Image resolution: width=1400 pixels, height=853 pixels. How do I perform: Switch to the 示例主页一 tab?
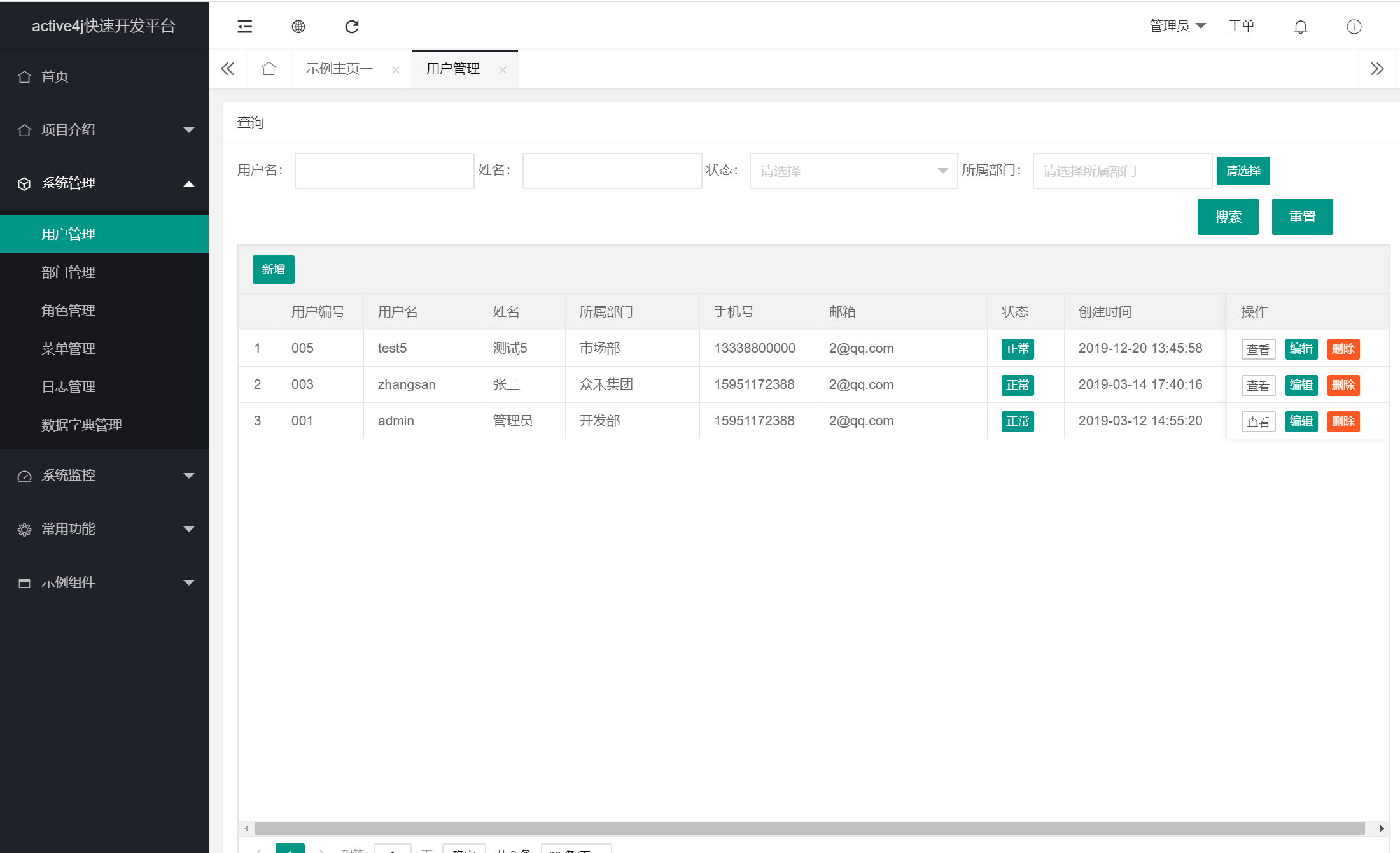point(339,68)
